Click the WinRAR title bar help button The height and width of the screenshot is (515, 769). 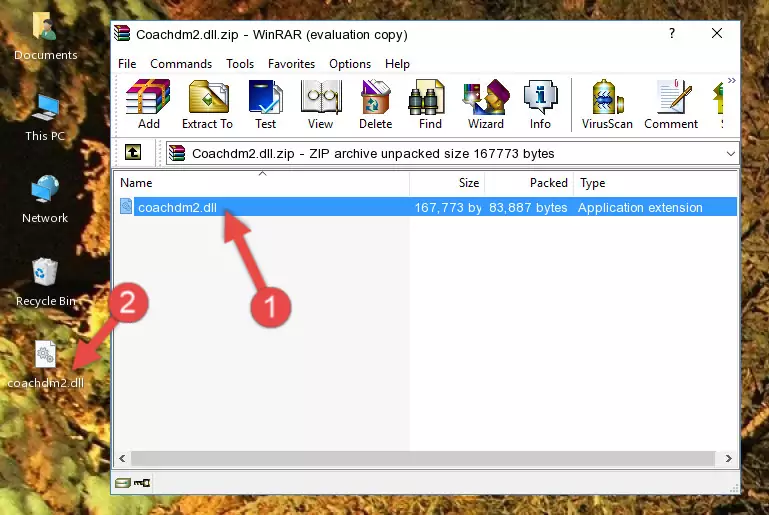pos(672,33)
